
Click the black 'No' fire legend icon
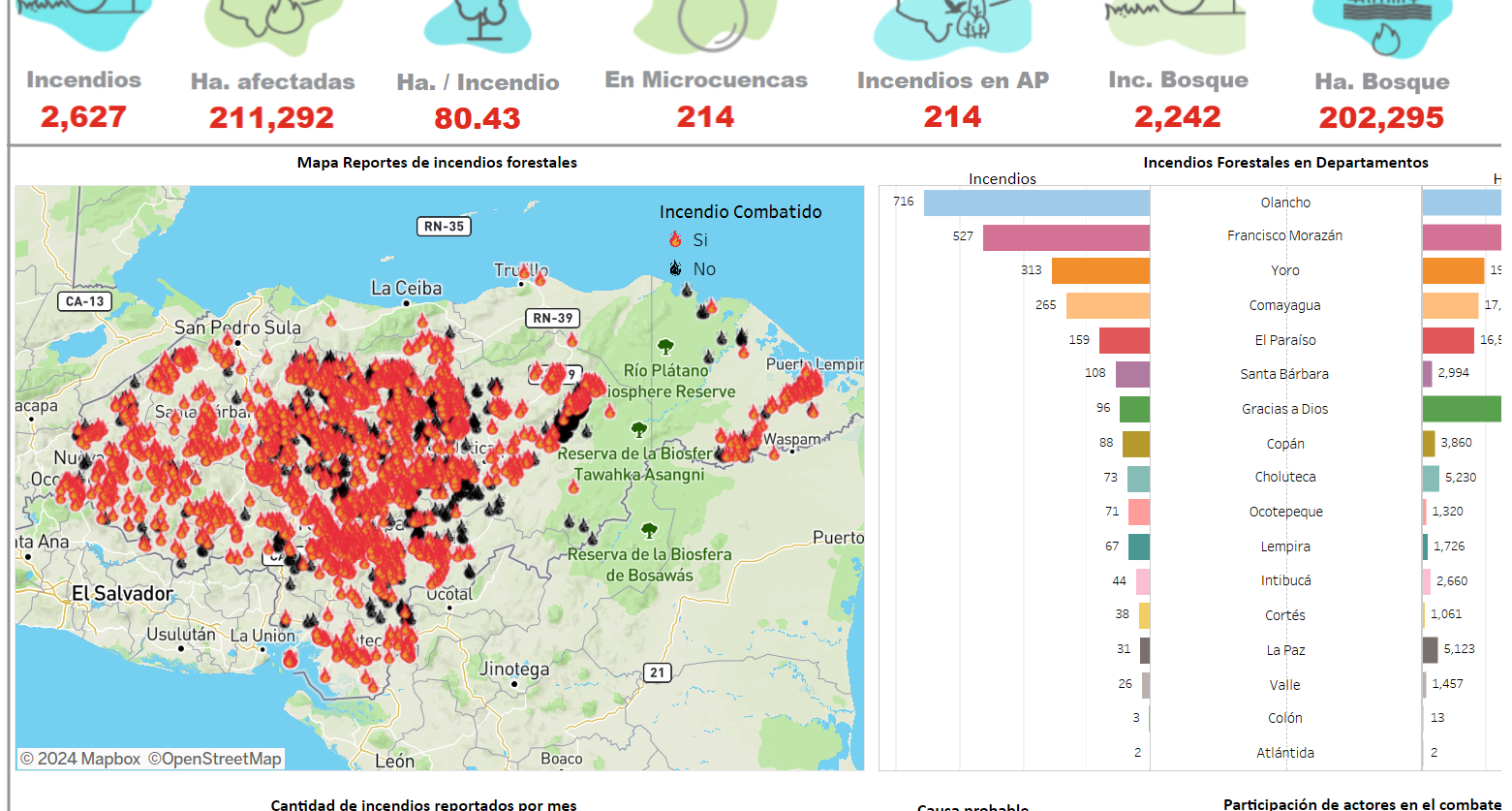click(675, 268)
